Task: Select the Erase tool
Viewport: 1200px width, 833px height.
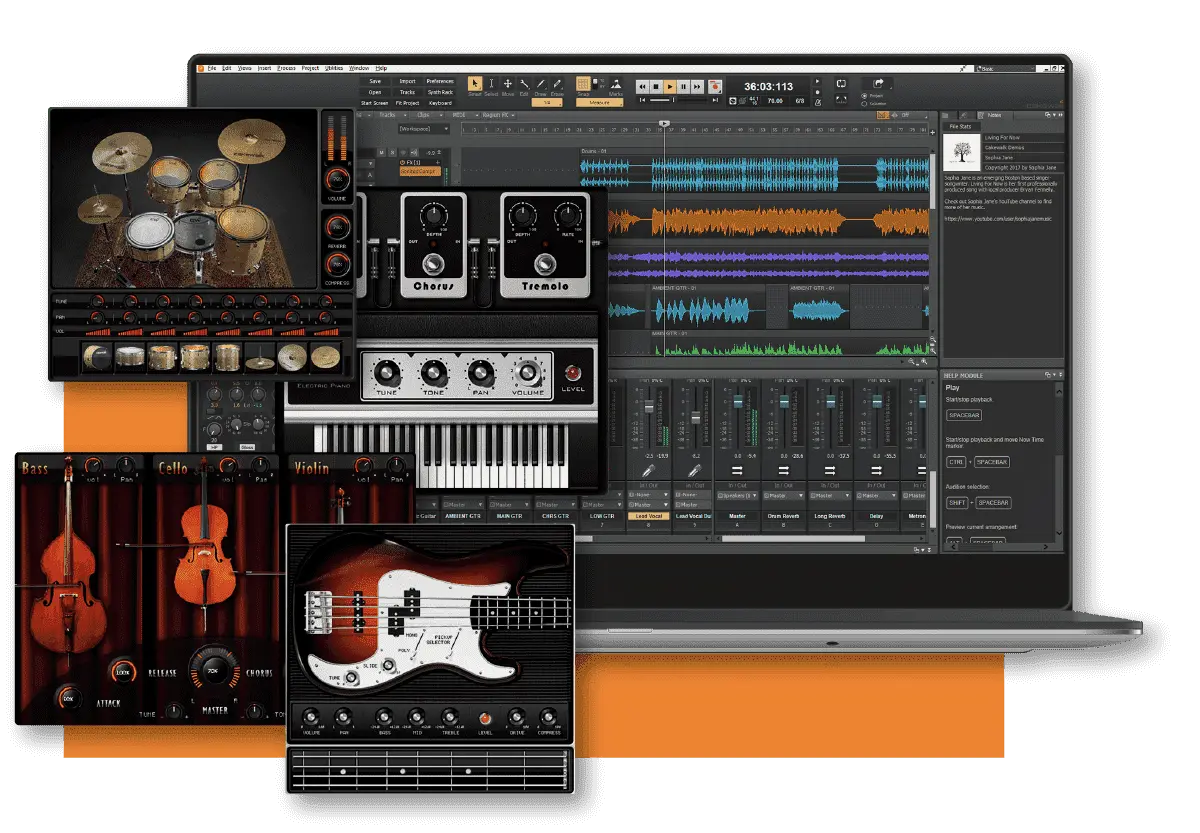Action: [x=556, y=84]
